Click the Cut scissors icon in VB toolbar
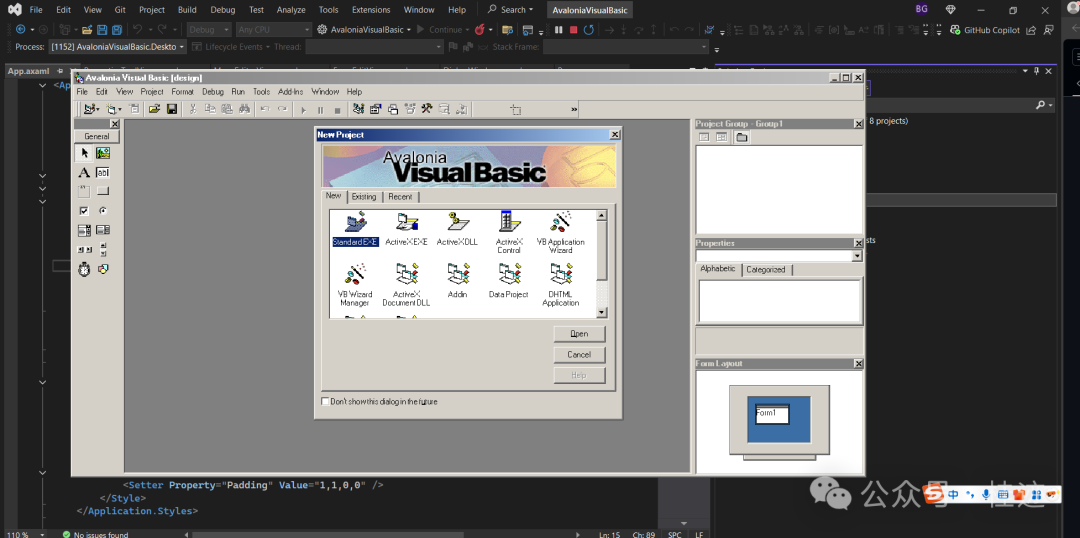Image resolution: width=1080 pixels, height=538 pixels. point(193,109)
